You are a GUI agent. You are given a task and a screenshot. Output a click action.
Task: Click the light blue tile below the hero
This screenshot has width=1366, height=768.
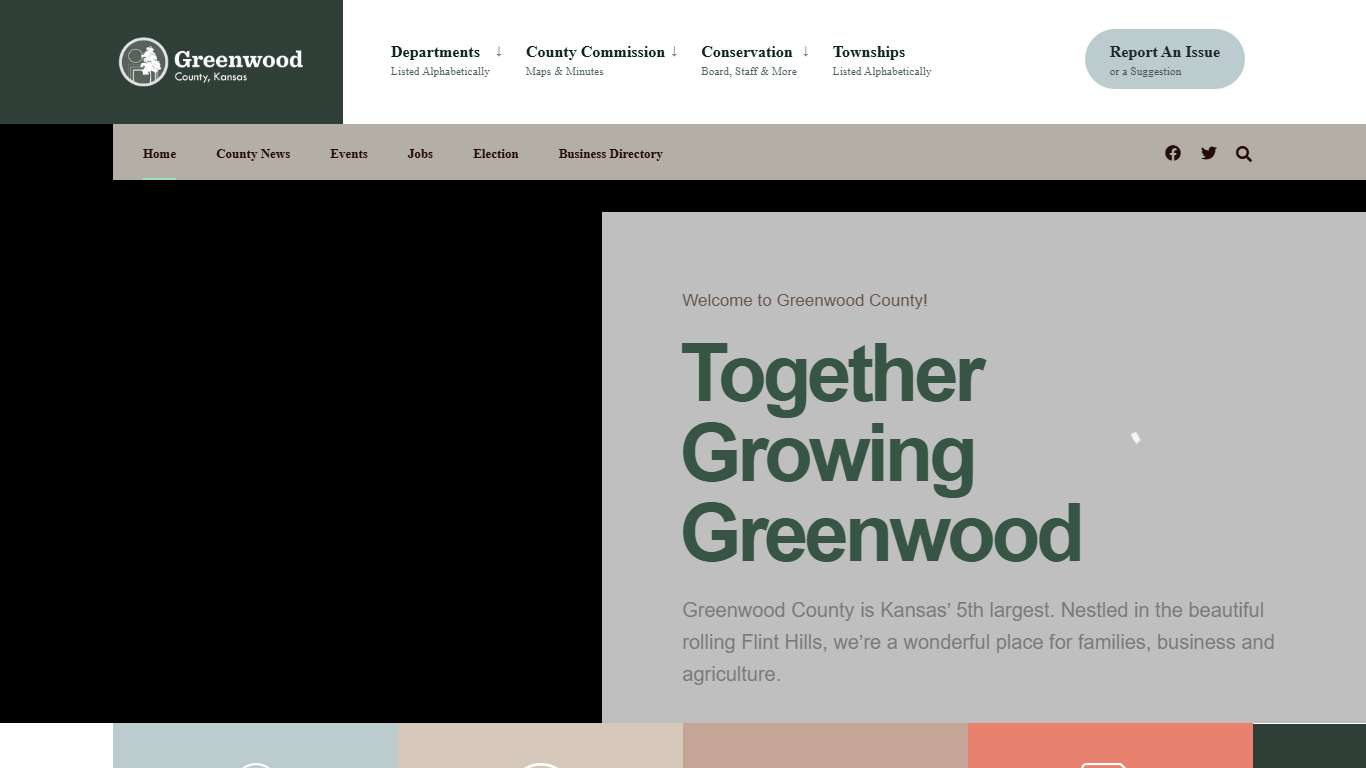(x=255, y=746)
